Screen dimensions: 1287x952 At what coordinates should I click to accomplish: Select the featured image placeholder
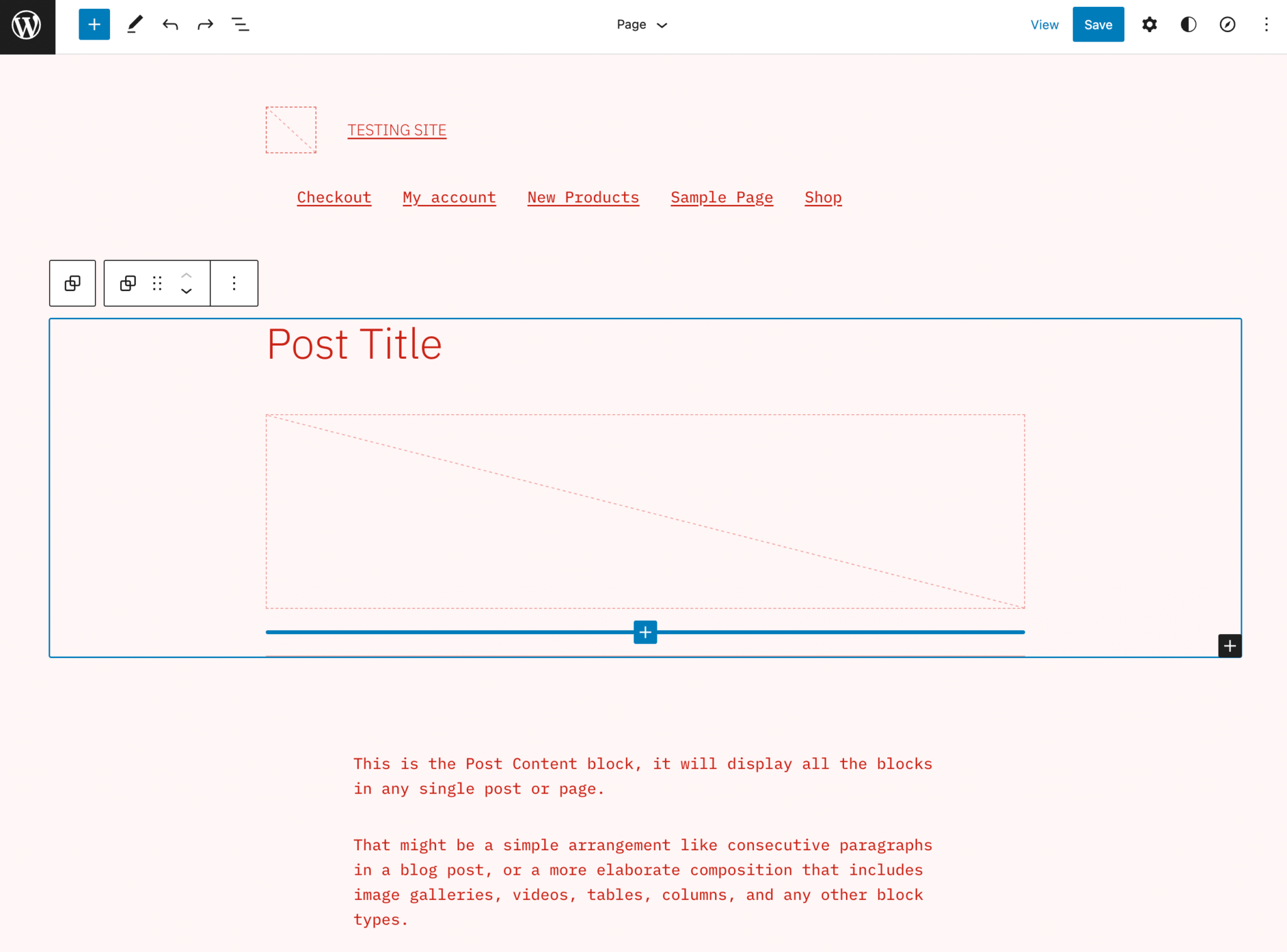click(645, 512)
